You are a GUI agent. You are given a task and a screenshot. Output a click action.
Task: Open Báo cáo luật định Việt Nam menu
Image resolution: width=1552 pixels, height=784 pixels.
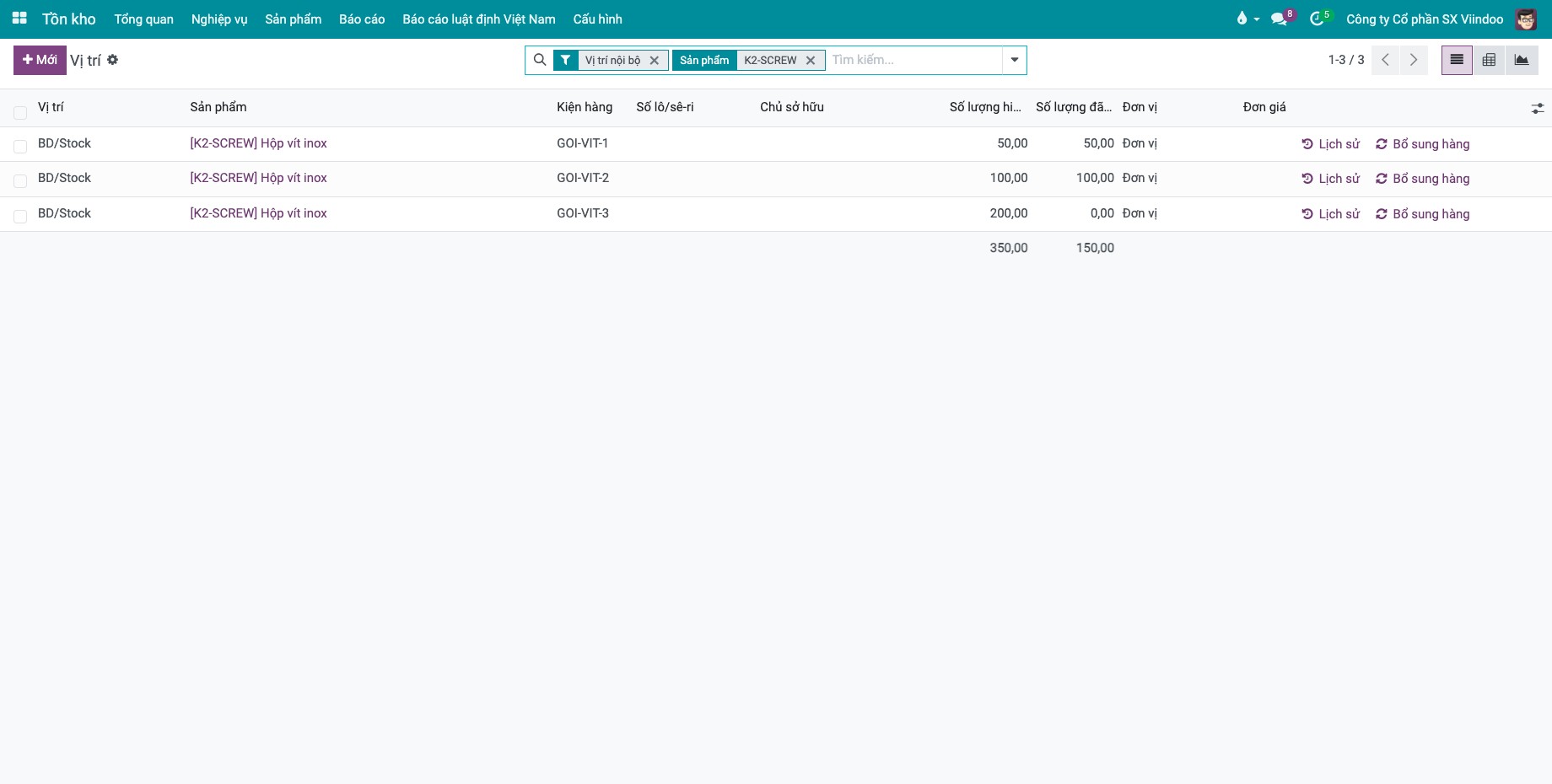pyautogui.click(x=479, y=19)
